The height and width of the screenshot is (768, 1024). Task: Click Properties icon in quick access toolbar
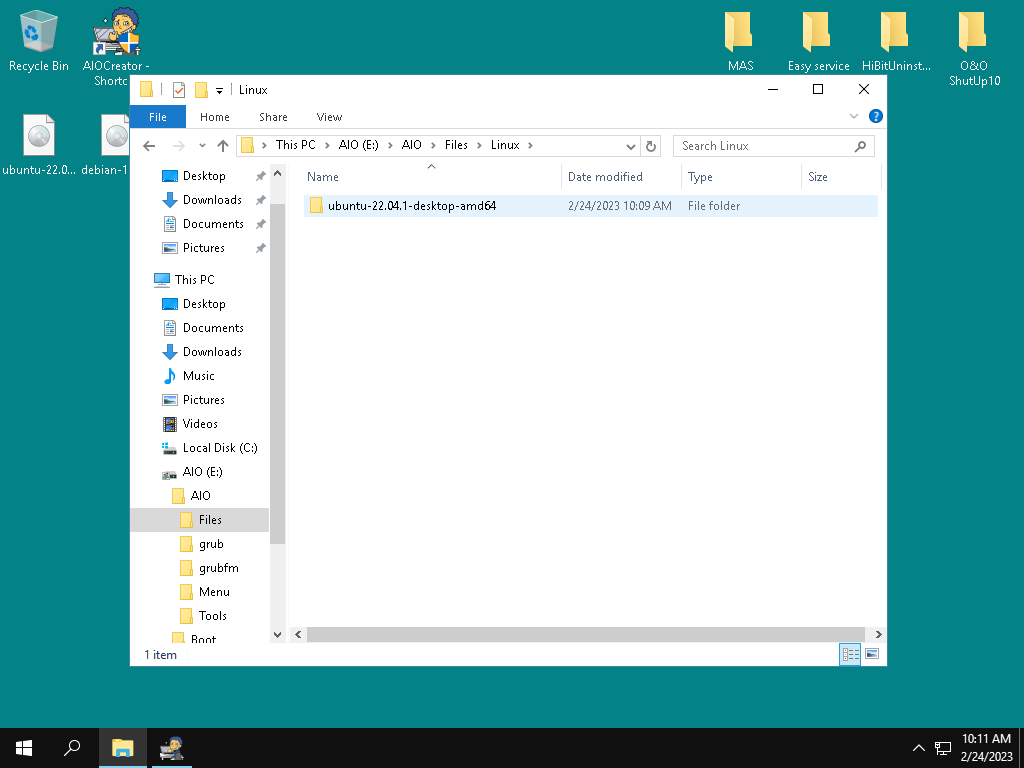(179, 90)
